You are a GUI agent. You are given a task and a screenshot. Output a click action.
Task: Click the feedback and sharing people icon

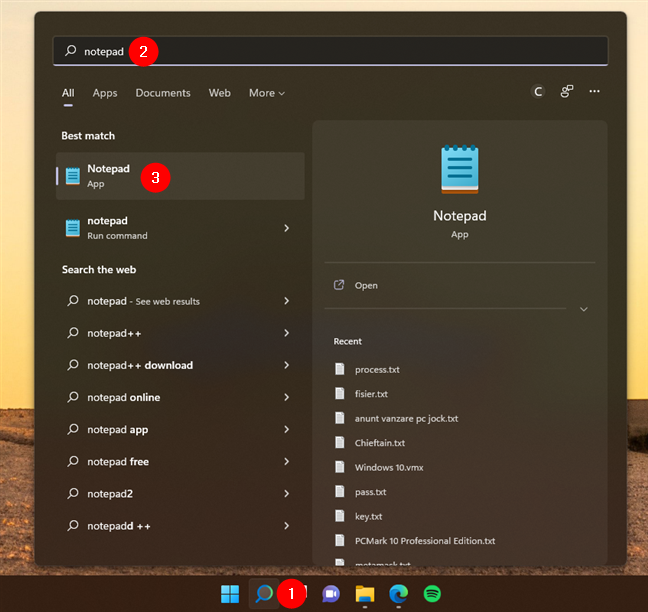567,91
